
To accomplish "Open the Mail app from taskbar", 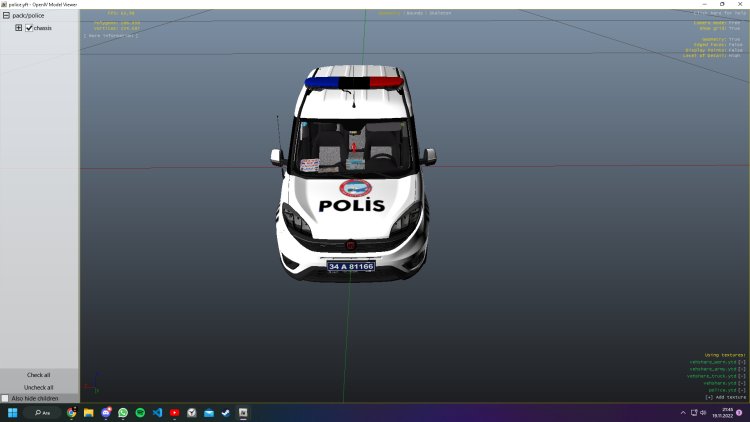I will coord(209,412).
